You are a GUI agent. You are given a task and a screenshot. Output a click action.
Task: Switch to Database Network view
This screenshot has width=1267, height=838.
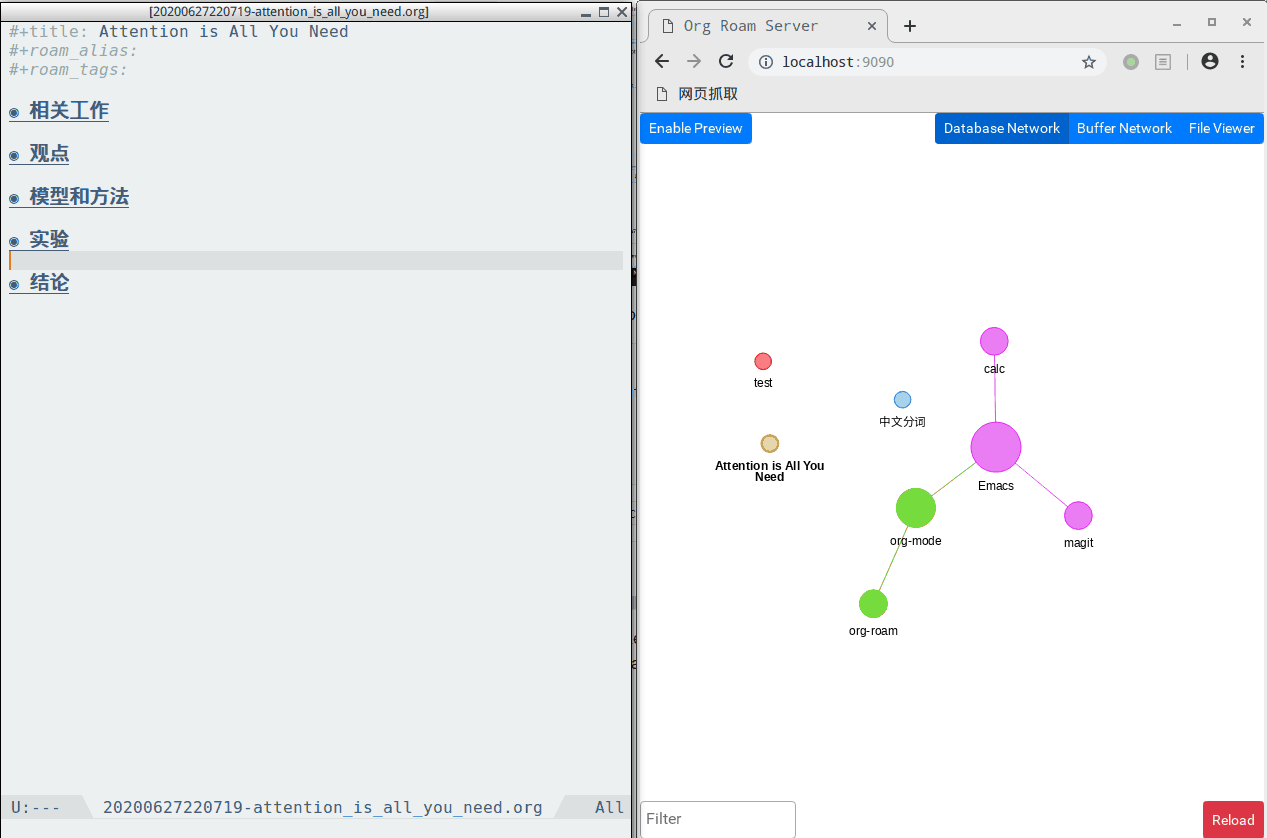pyautogui.click(x=1002, y=128)
